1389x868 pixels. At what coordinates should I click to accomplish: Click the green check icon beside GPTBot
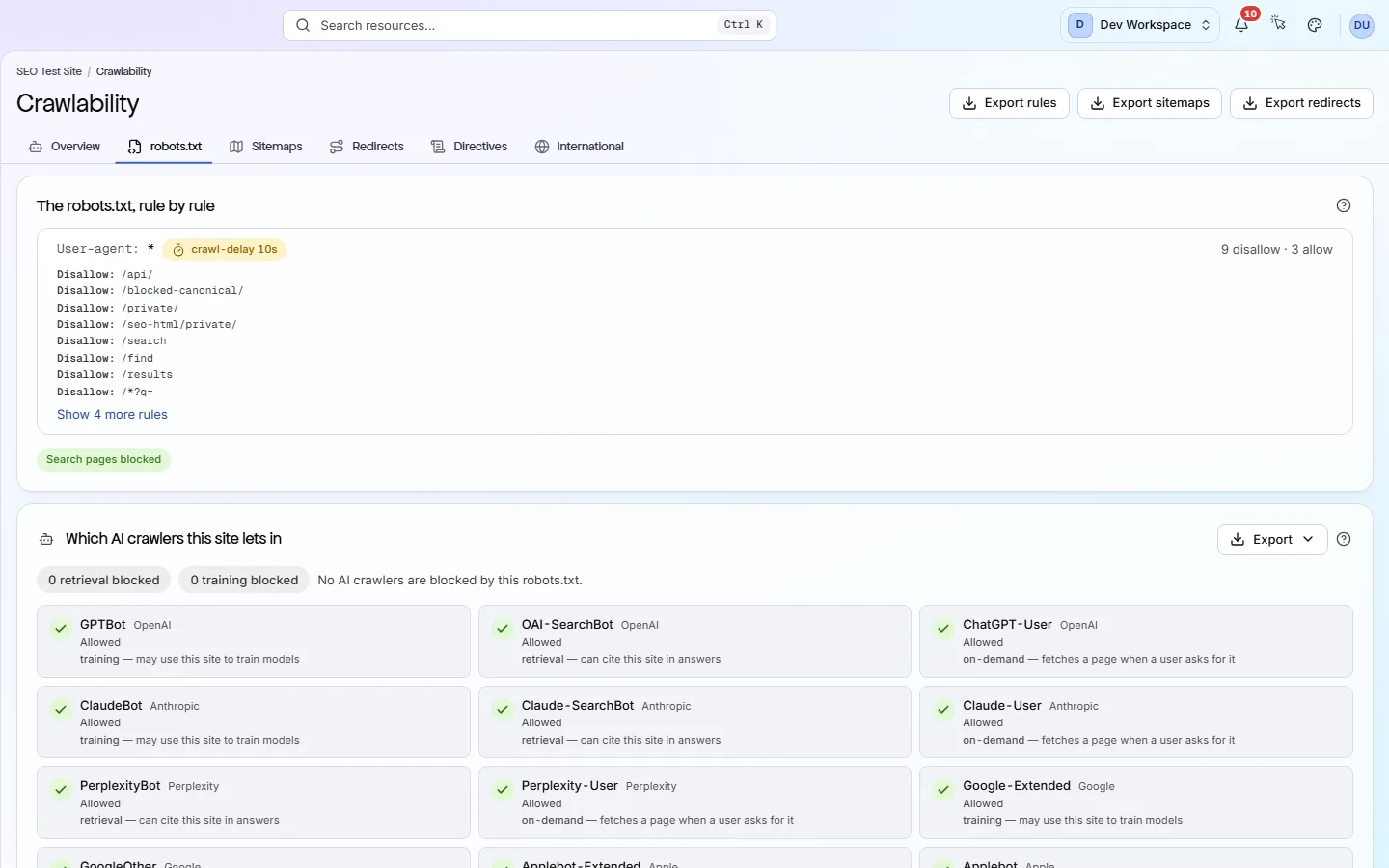click(x=61, y=629)
